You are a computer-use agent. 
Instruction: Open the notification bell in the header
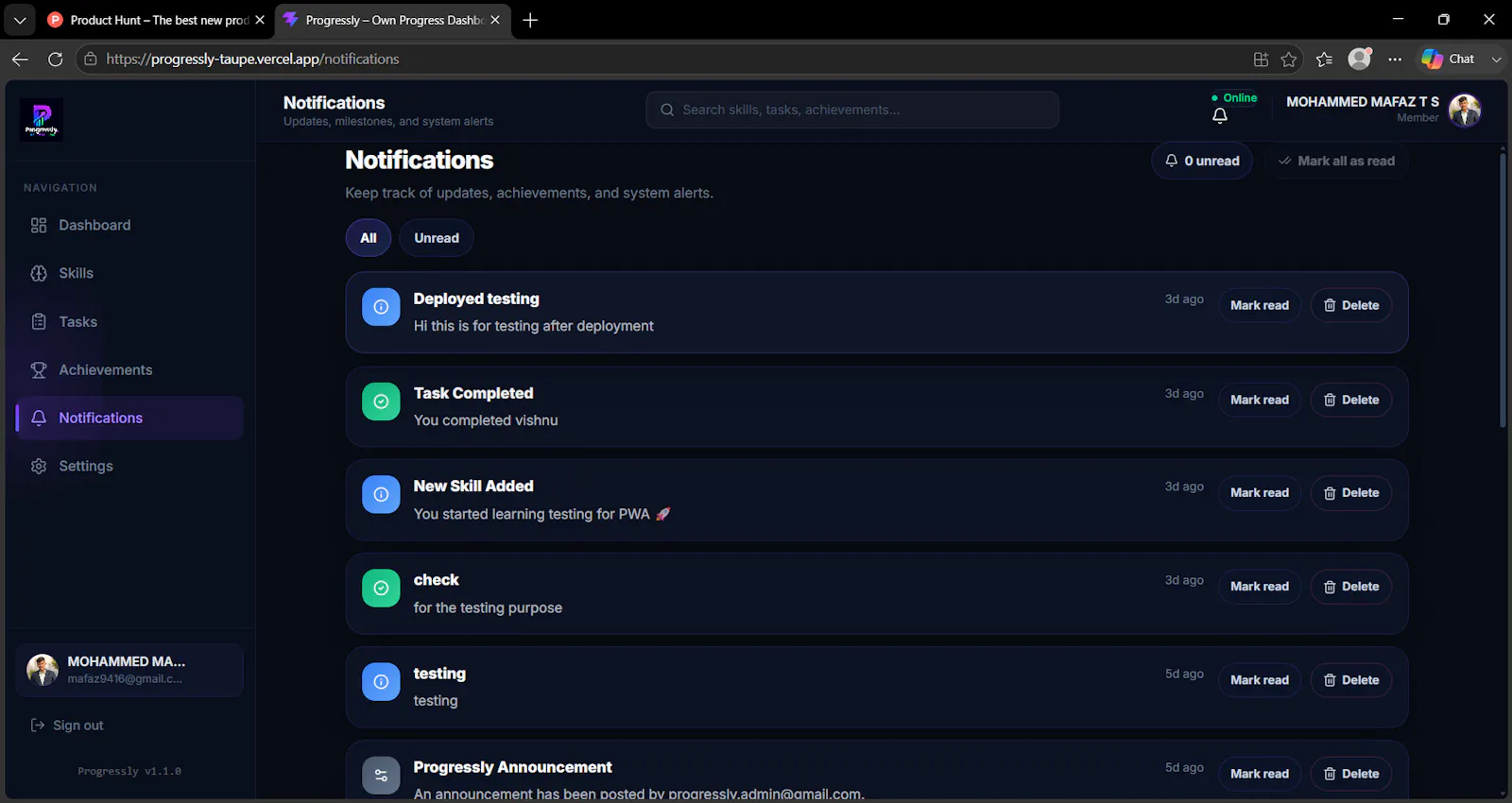pyautogui.click(x=1220, y=115)
